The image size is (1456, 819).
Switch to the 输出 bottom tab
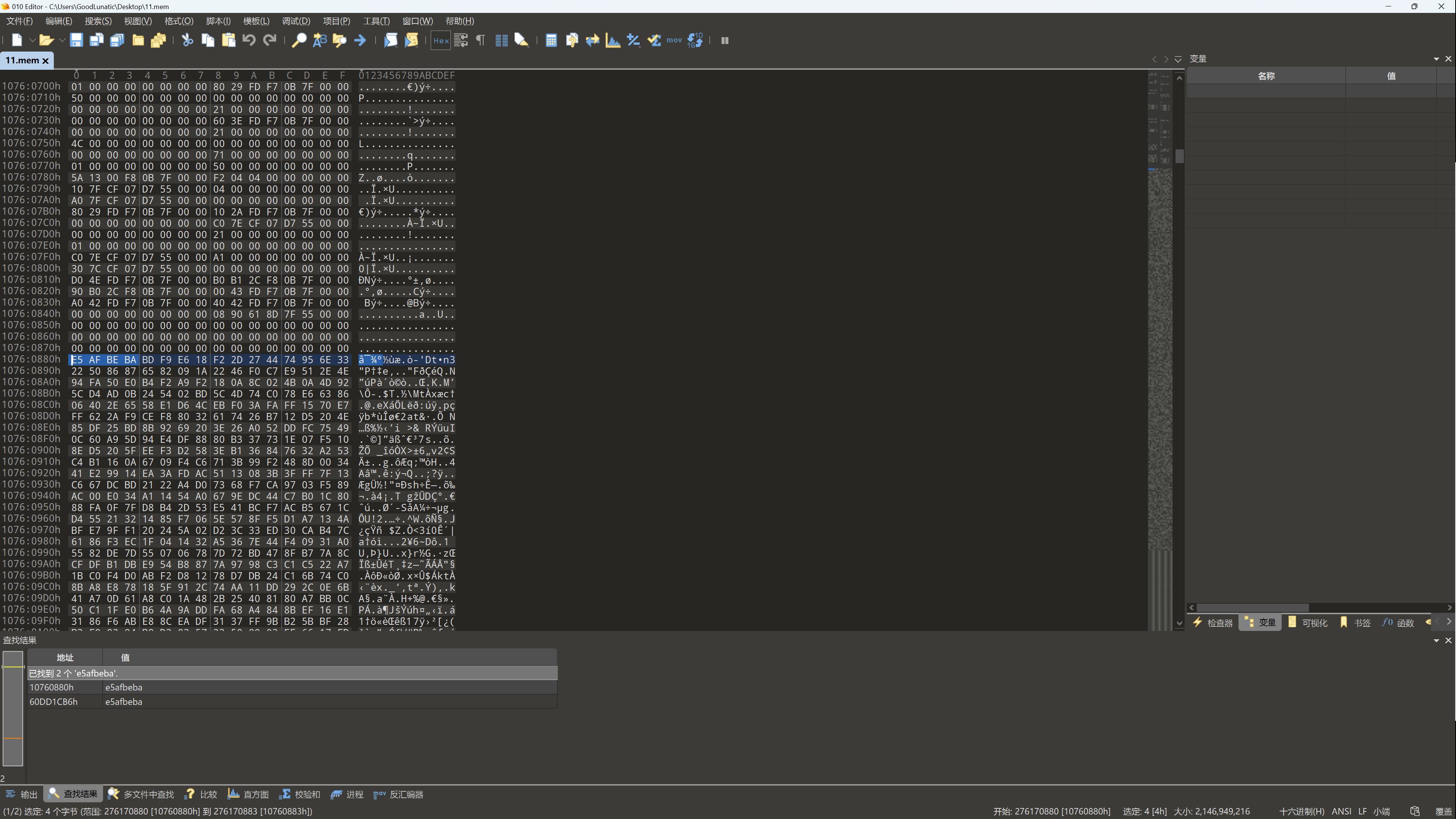tap(22, 794)
